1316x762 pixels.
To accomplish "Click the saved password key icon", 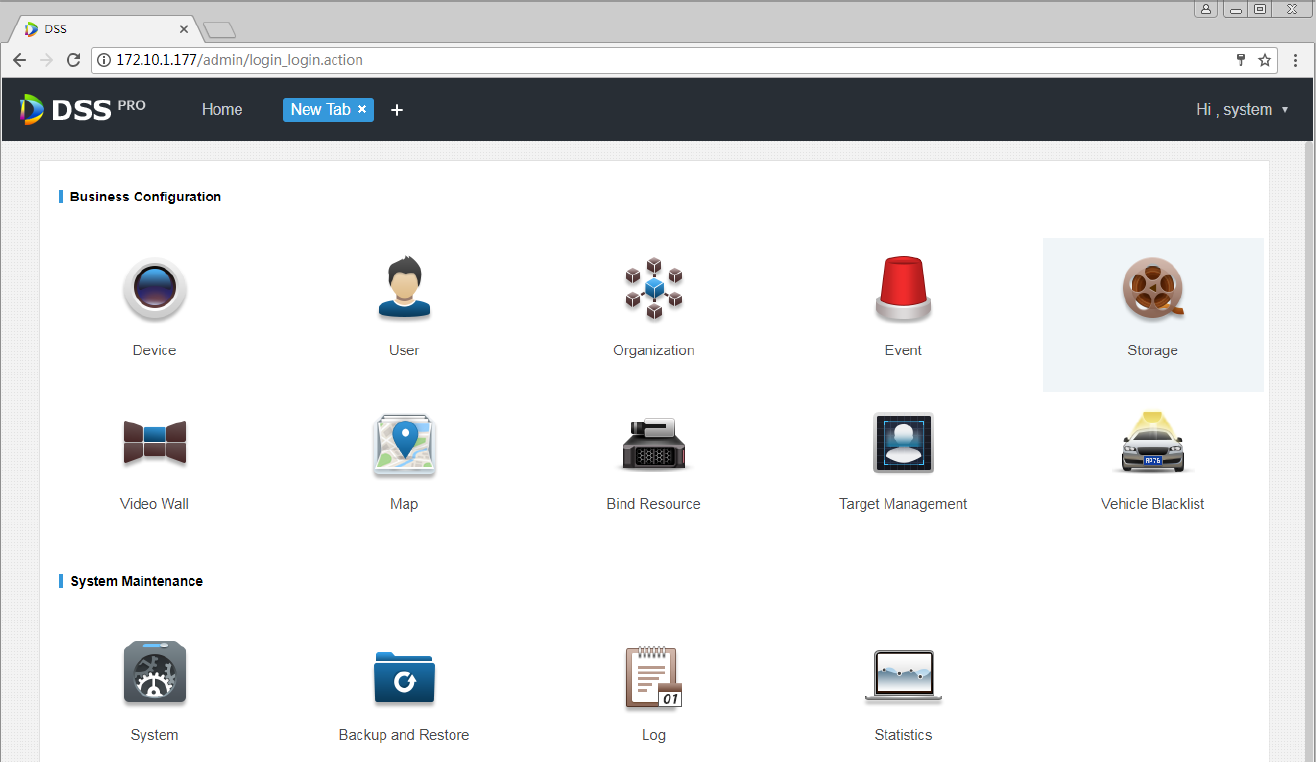I will (1241, 60).
